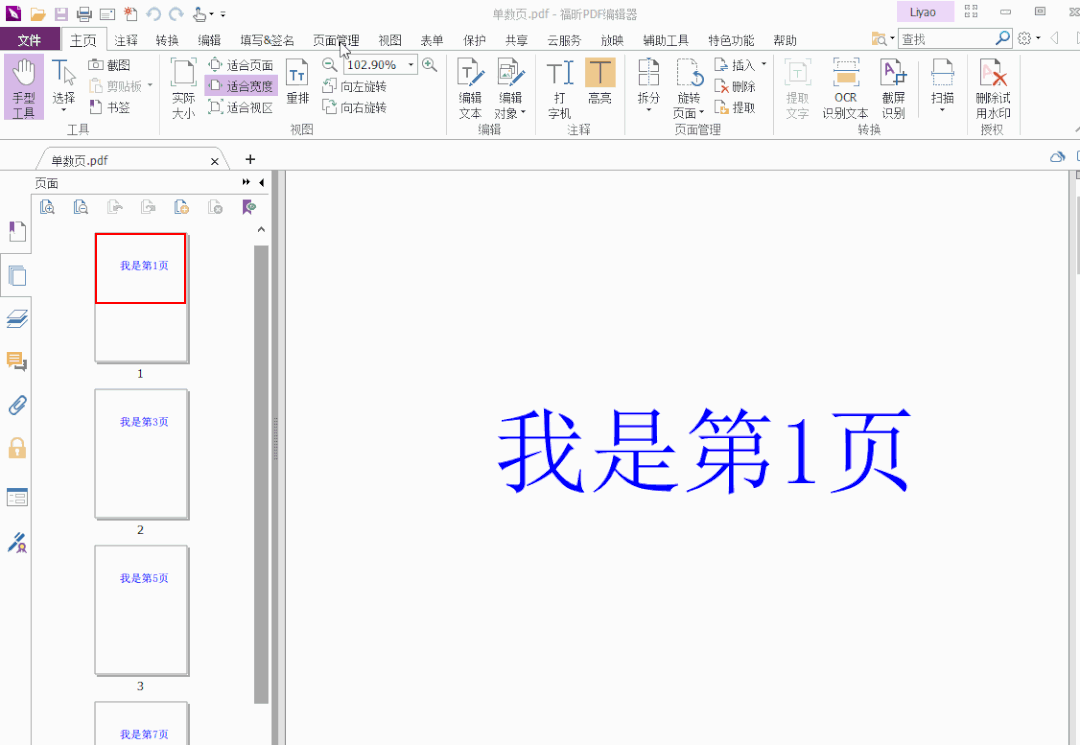Open the Comments side panel icon
Viewport: 1080px width, 745px height.
[x=17, y=361]
